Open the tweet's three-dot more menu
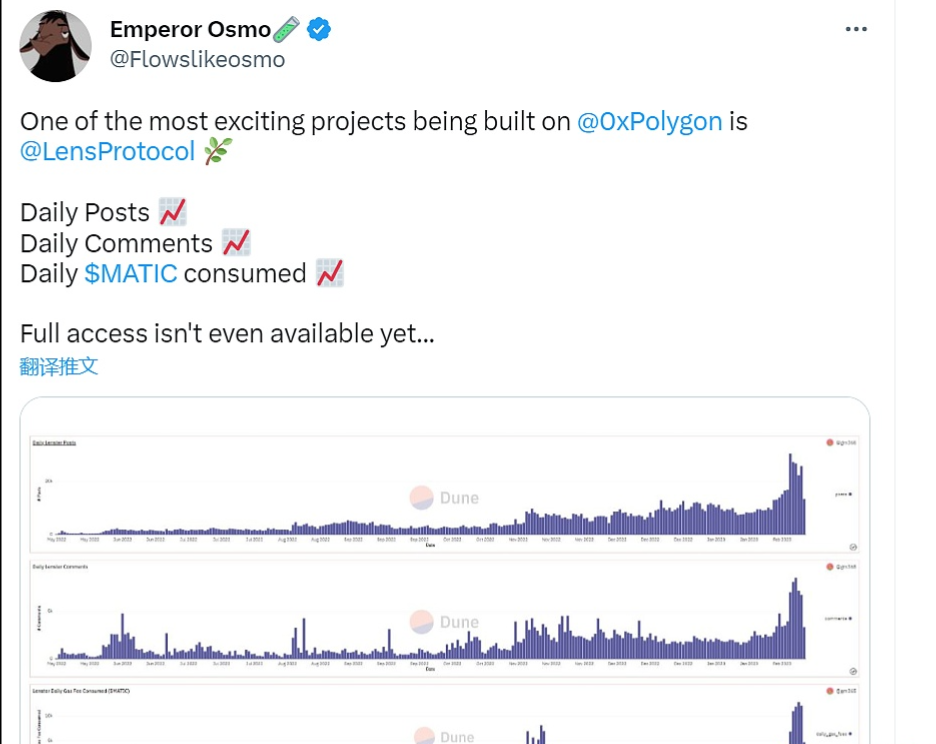This screenshot has height=744, width=936. click(856, 30)
